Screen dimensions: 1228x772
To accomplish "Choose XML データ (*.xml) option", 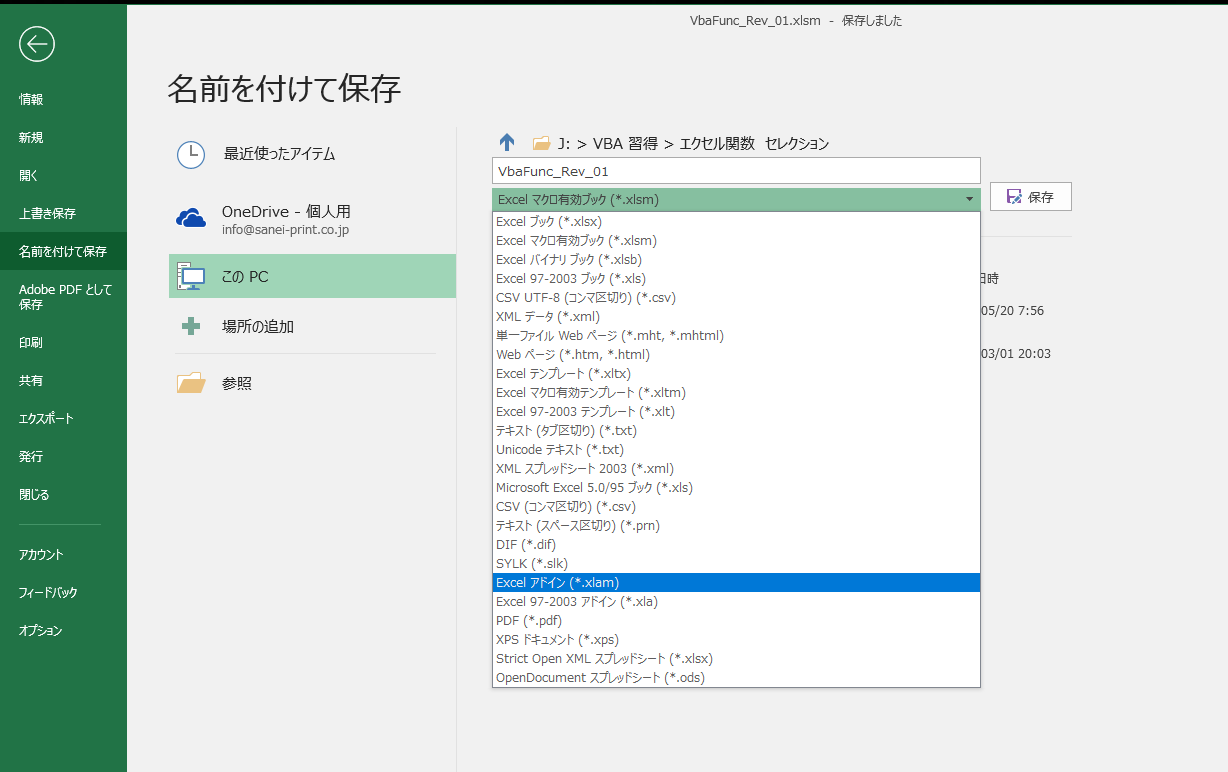I will point(736,316).
